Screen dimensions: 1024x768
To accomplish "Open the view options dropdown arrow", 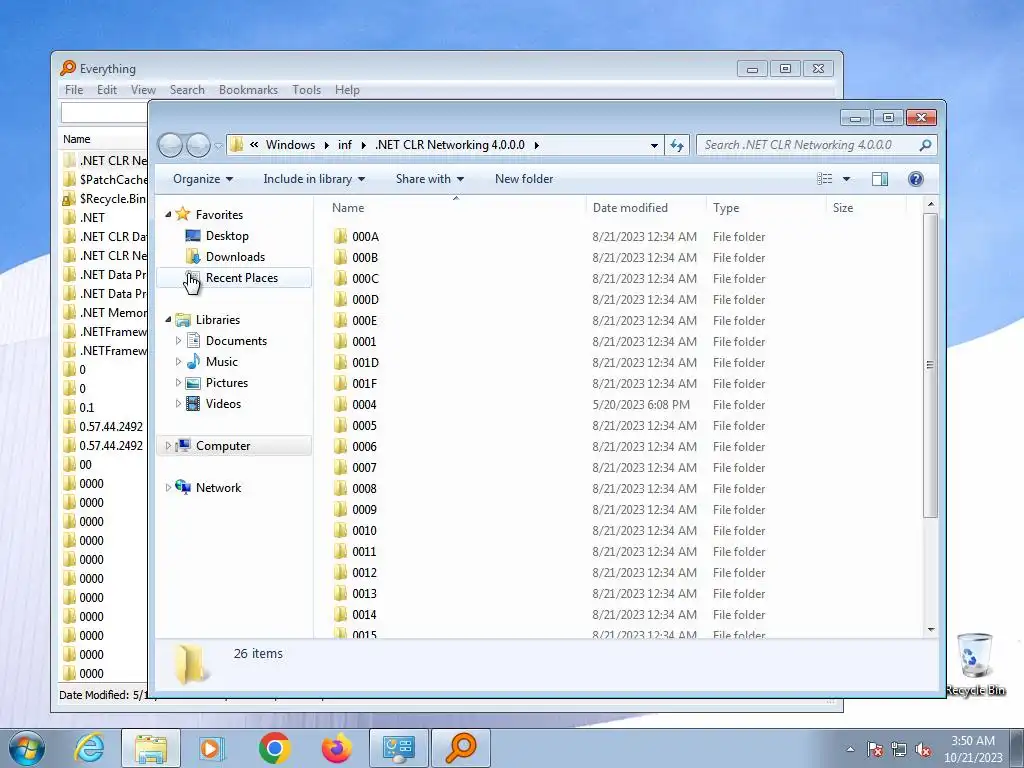I will coord(846,179).
